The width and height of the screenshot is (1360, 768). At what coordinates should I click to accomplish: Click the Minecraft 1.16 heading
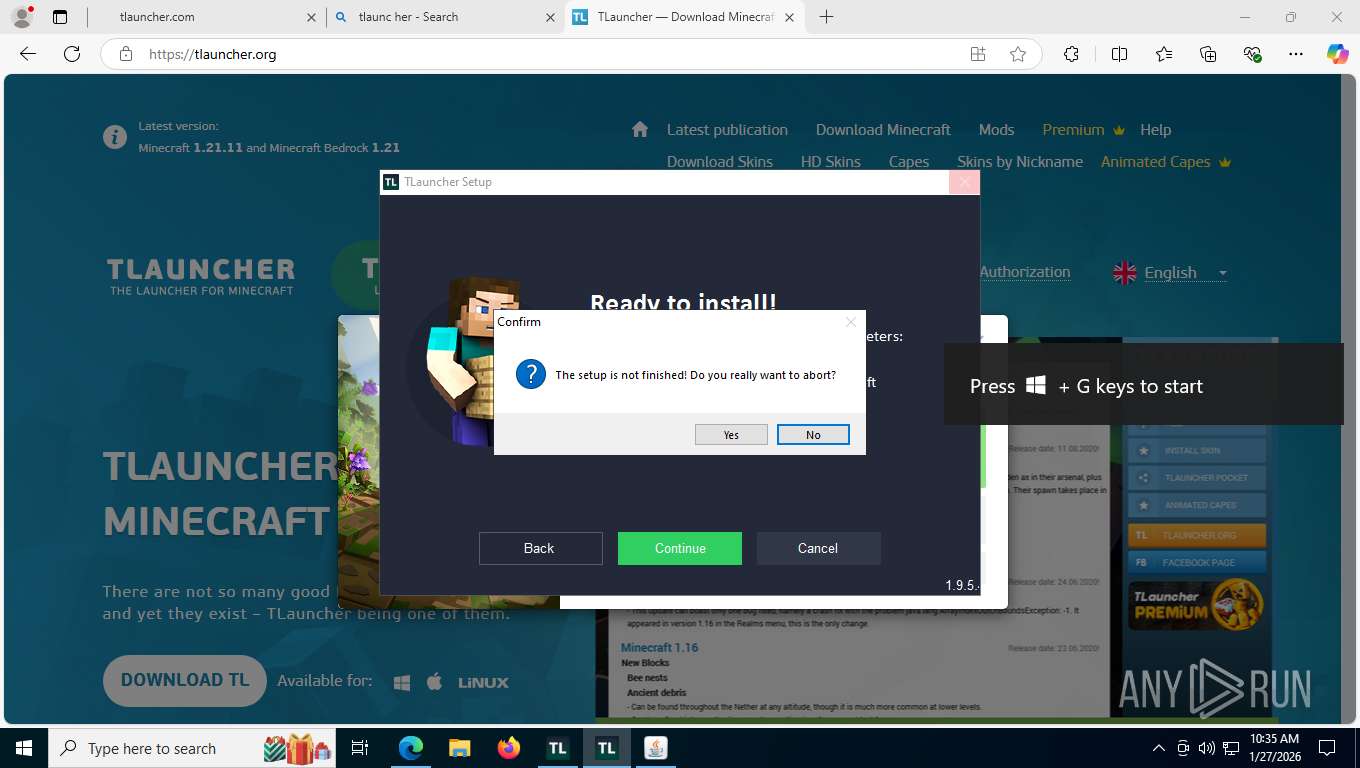click(x=659, y=648)
